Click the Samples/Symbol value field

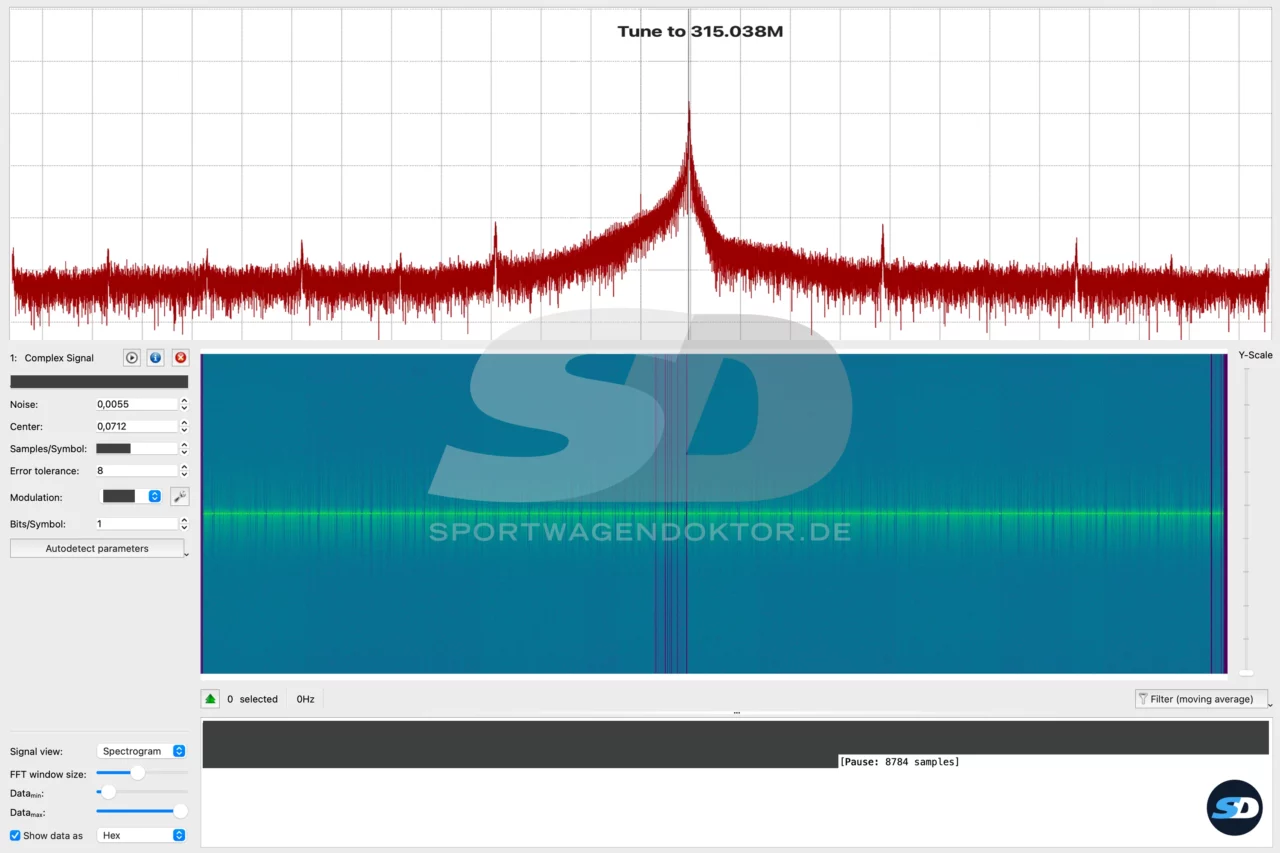(137, 448)
